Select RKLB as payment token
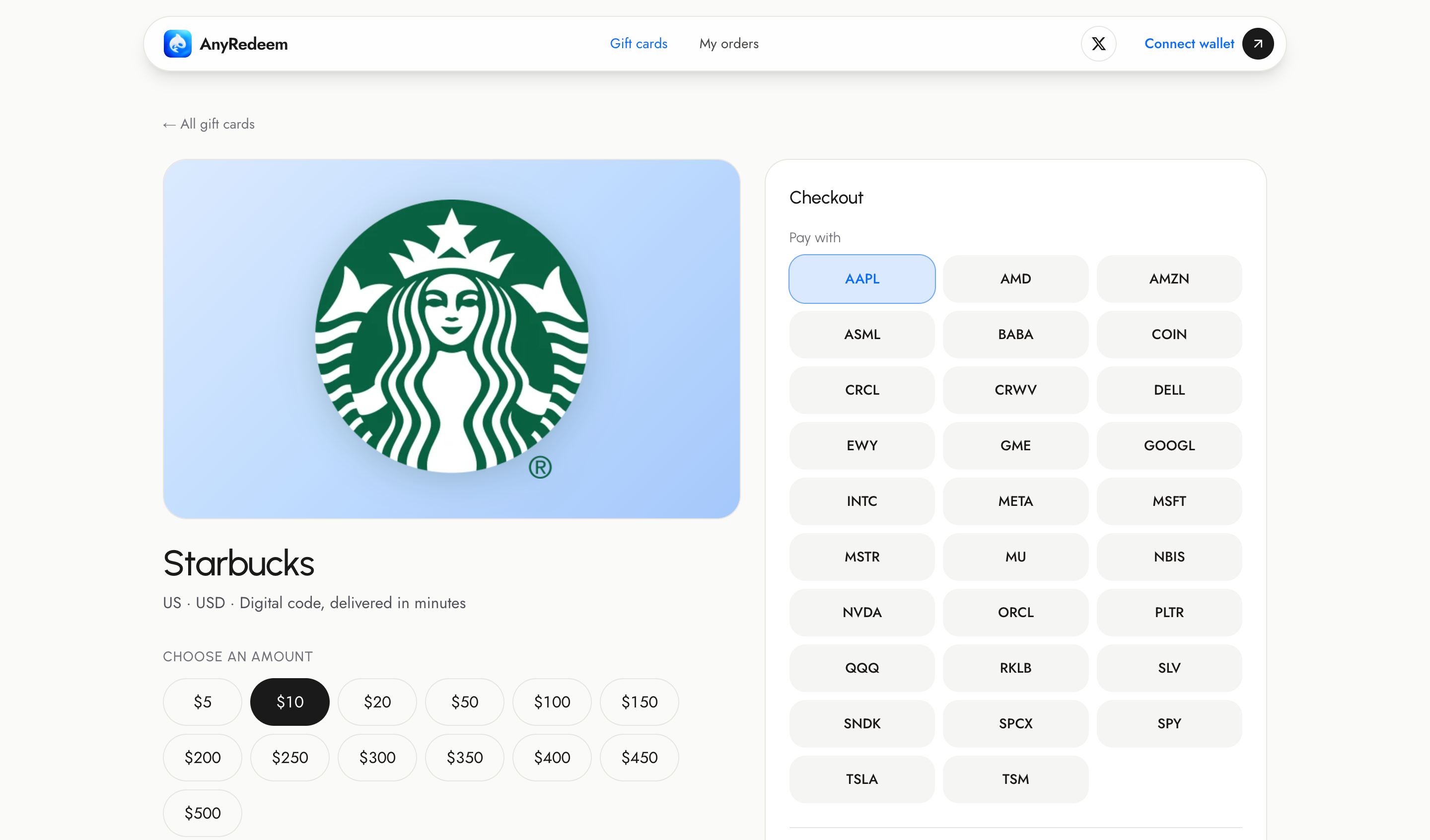The image size is (1430, 840). [x=1016, y=668]
